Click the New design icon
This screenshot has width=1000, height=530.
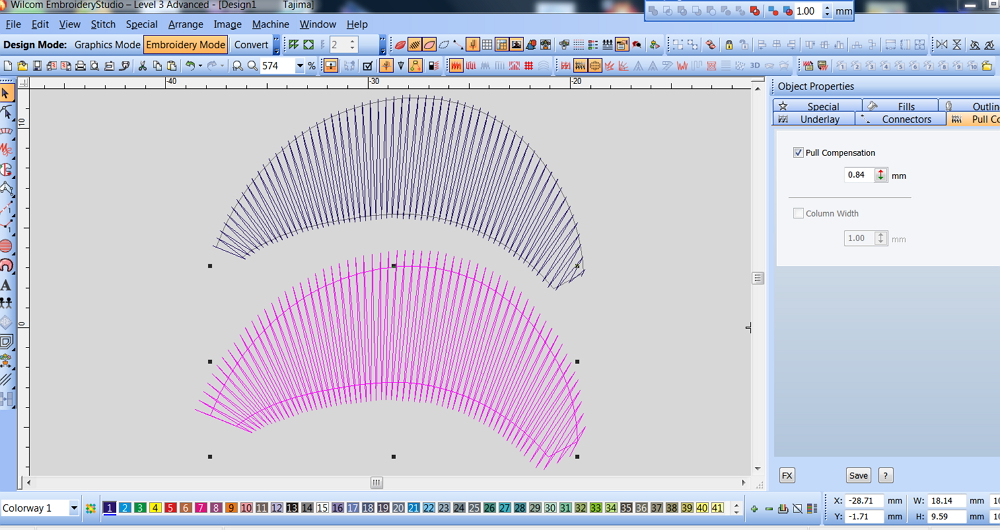pyautogui.click(x=8, y=66)
